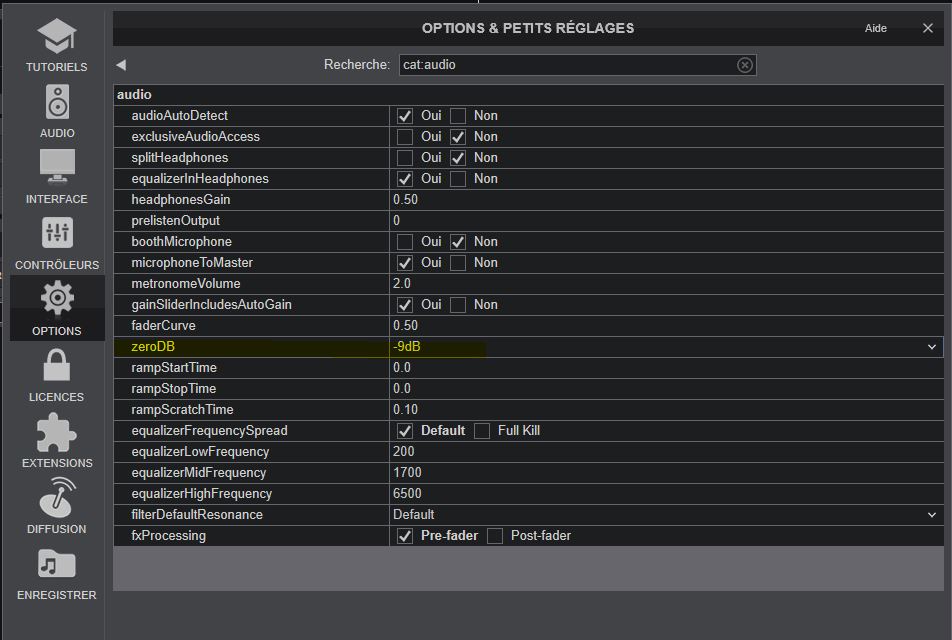The height and width of the screenshot is (640, 952).
Task: Clear the search field with the X icon
Action: [x=744, y=65]
